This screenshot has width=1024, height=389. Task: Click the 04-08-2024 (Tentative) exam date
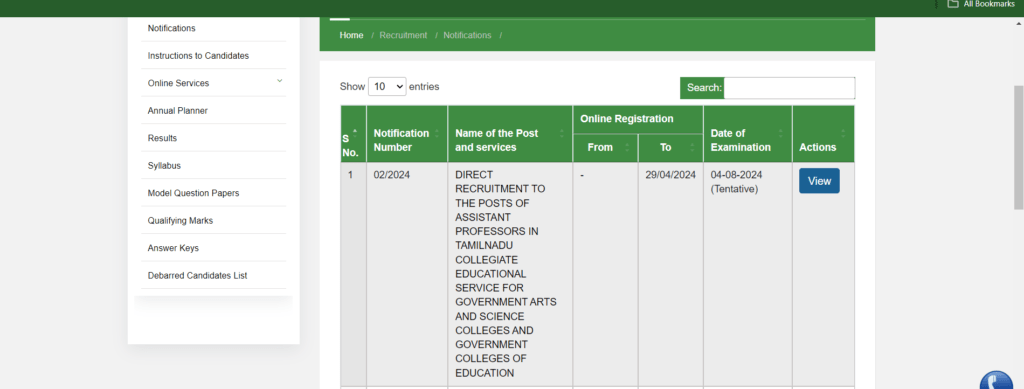(736, 181)
